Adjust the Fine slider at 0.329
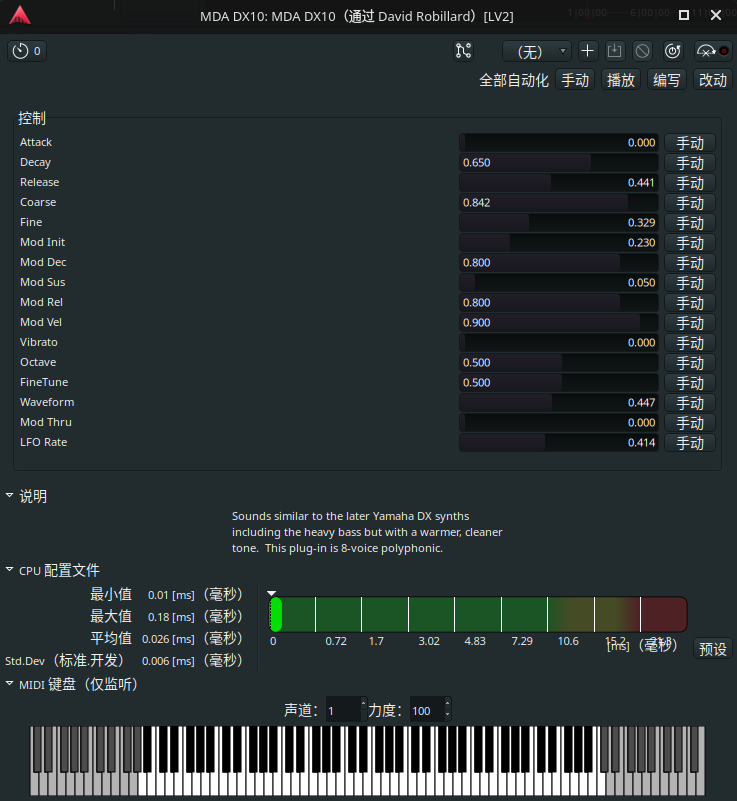This screenshot has height=801, width=737. point(559,222)
